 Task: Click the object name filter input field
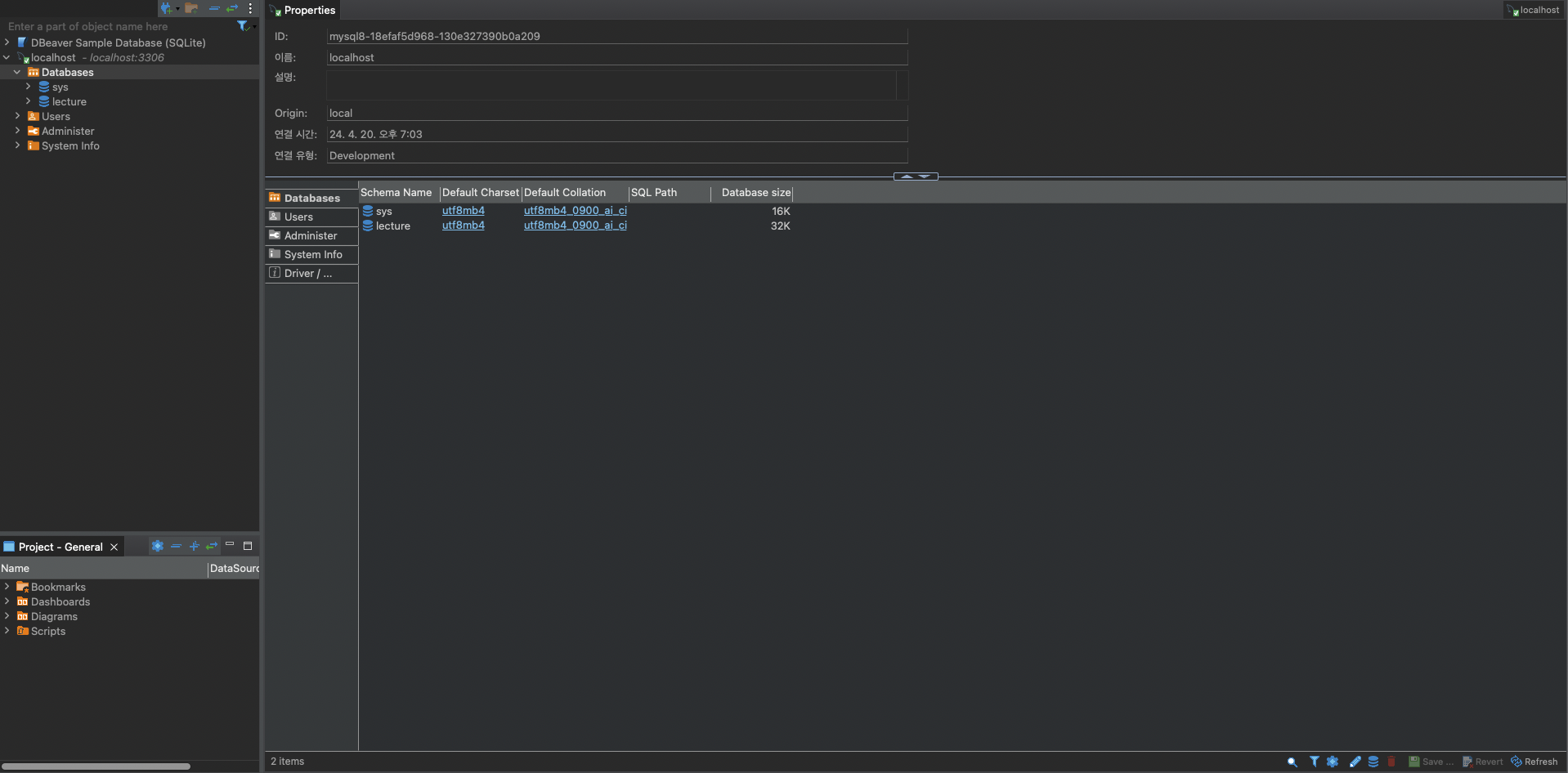tap(114, 26)
